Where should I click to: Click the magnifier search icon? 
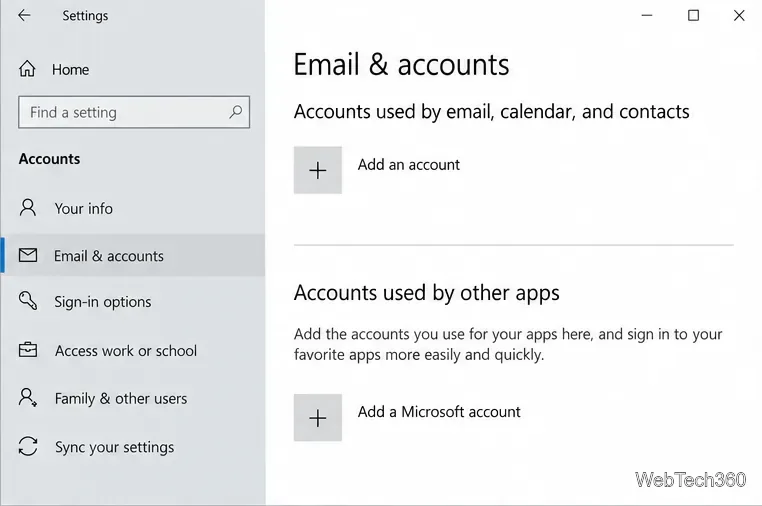236,112
